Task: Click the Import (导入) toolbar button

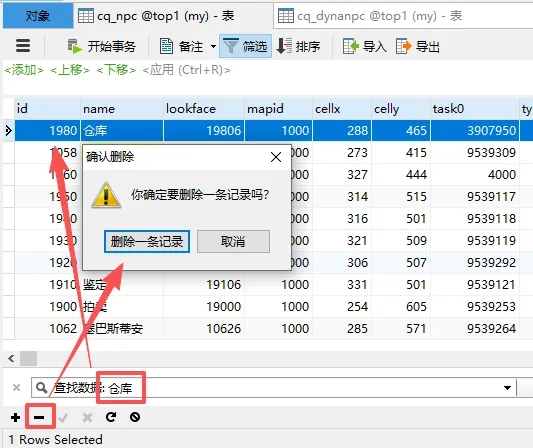Action: 364,46
